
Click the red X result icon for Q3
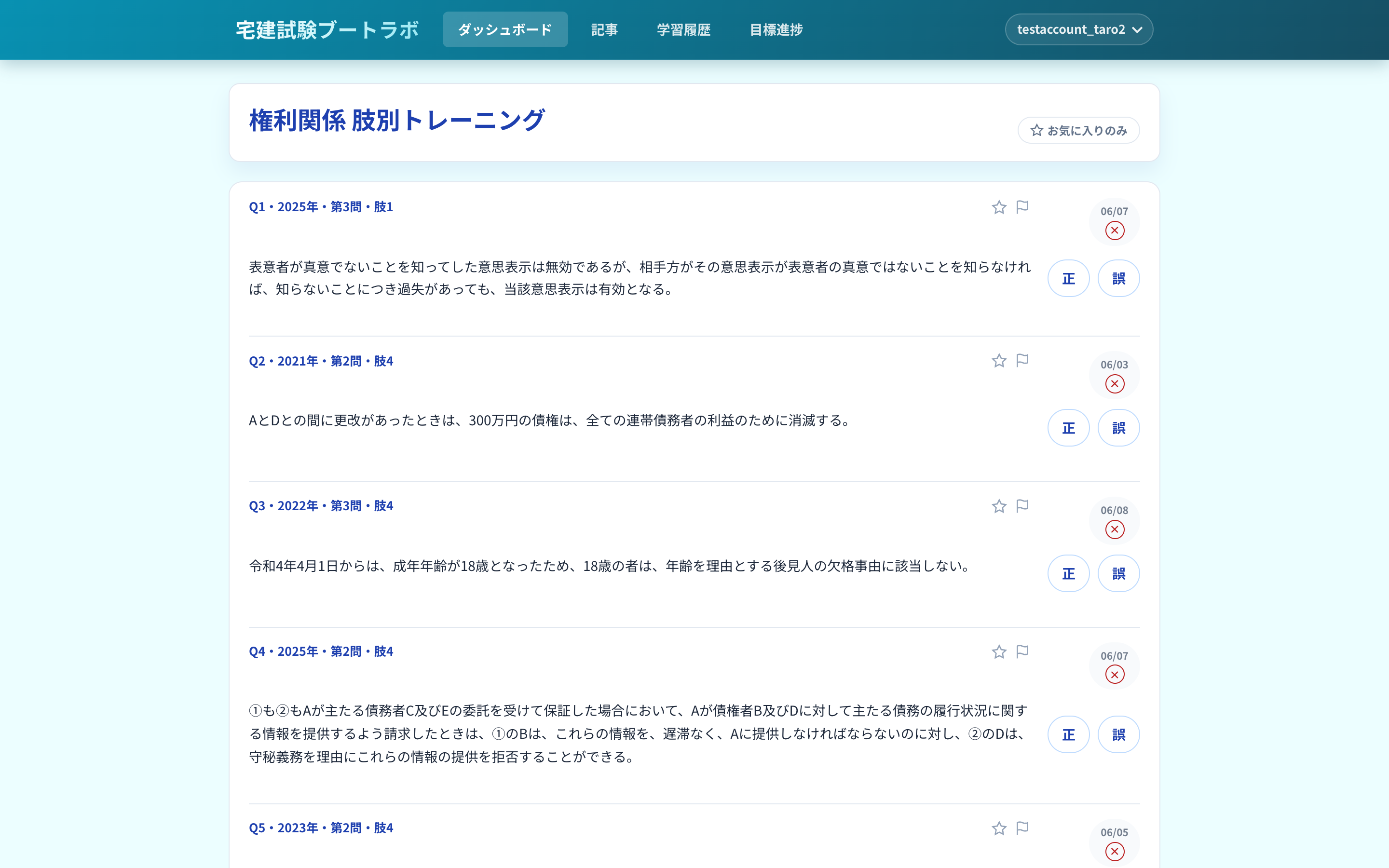pyautogui.click(x=1115, y=529)
